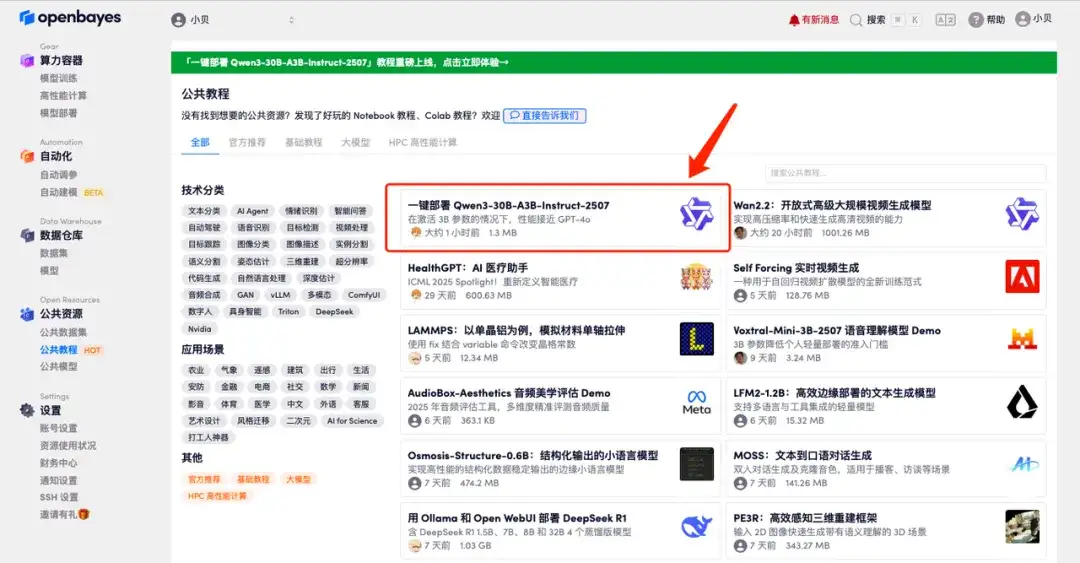The width and height of the screenshot is (1080, 563).
Task: Click the red bell 有新消息 notification icon
Action: click(794, 20)
